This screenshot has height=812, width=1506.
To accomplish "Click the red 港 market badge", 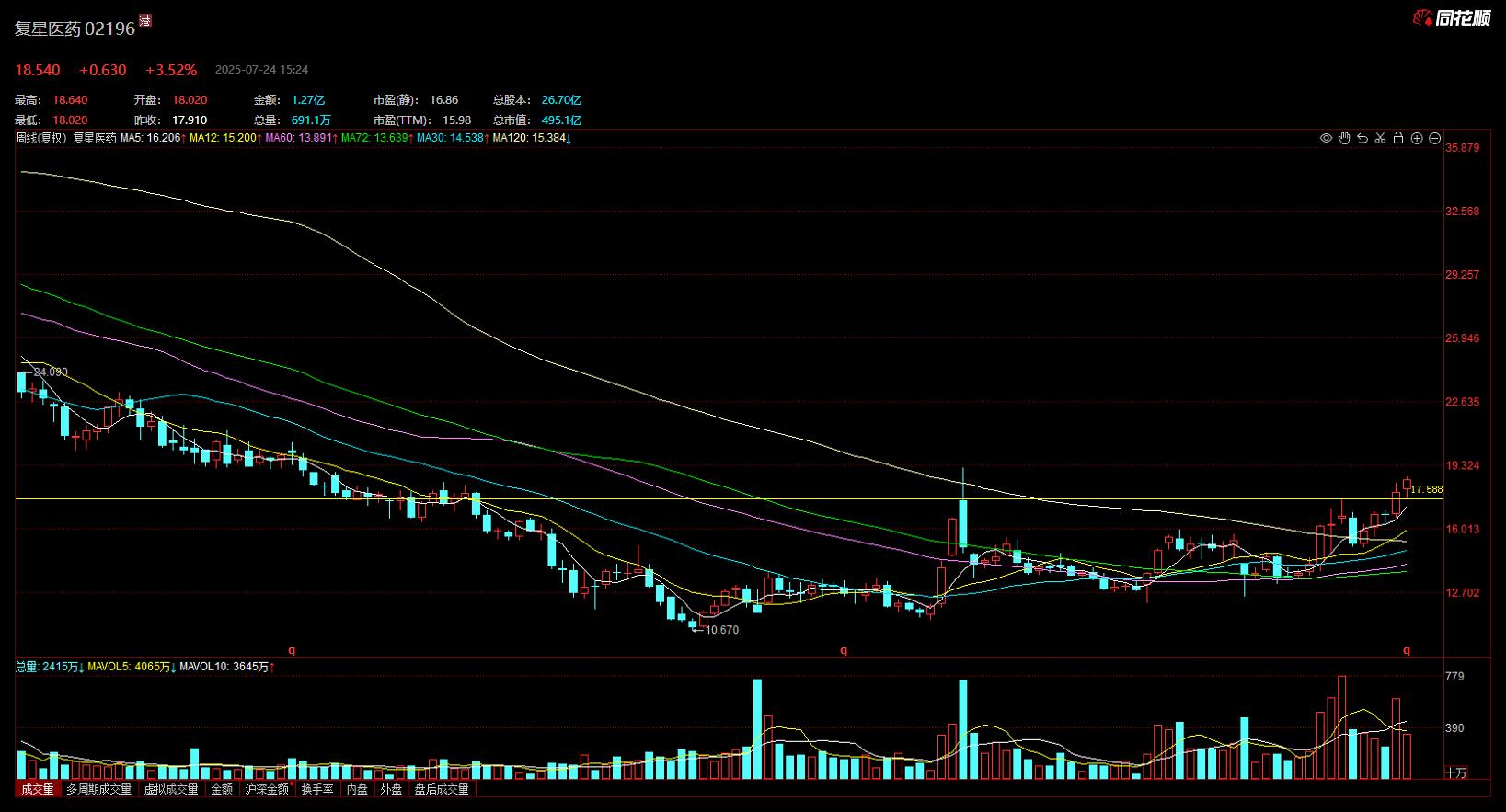I will (x=145, y=20).
